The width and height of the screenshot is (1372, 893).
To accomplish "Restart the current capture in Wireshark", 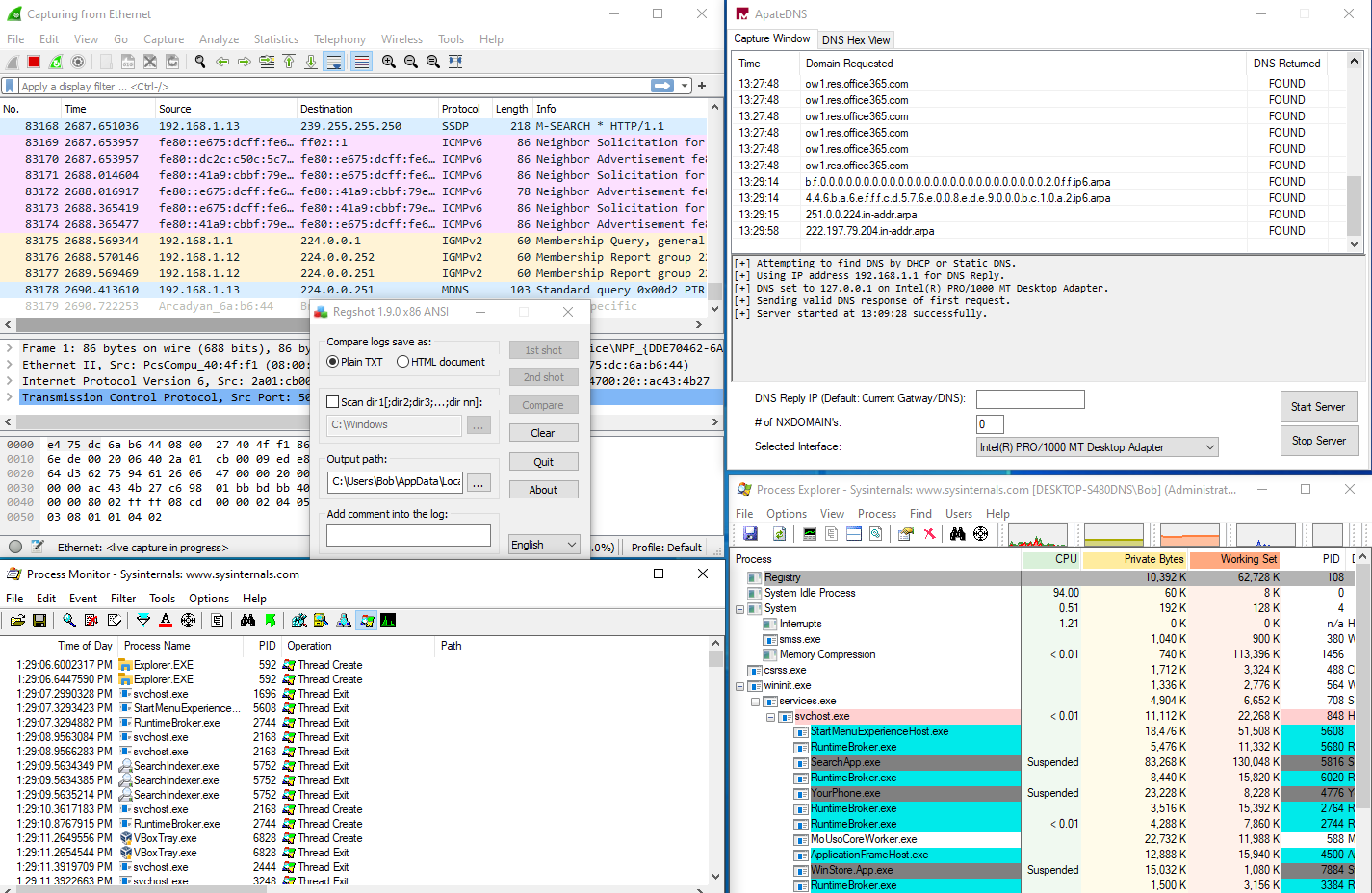I will [55, 62].
